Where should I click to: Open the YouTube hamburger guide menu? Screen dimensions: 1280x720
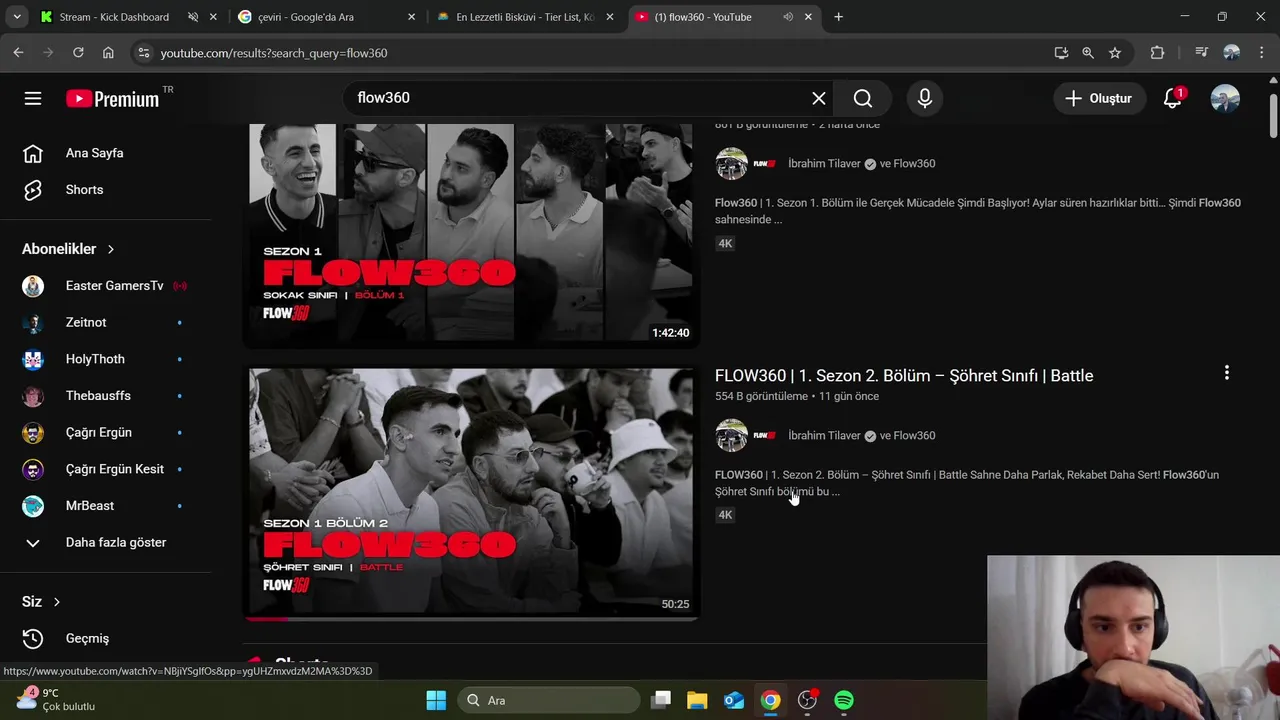(33, 98)
